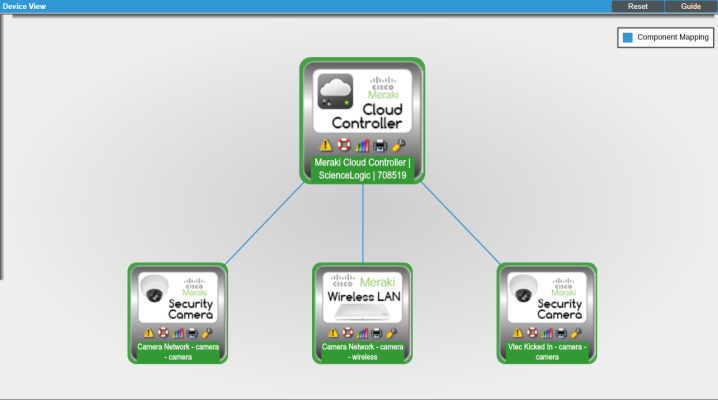Open events warning icon on Meraki Cloud Controller
This screenshot has width=718, height=400.
pyautogui.click(x=326, y=145)
